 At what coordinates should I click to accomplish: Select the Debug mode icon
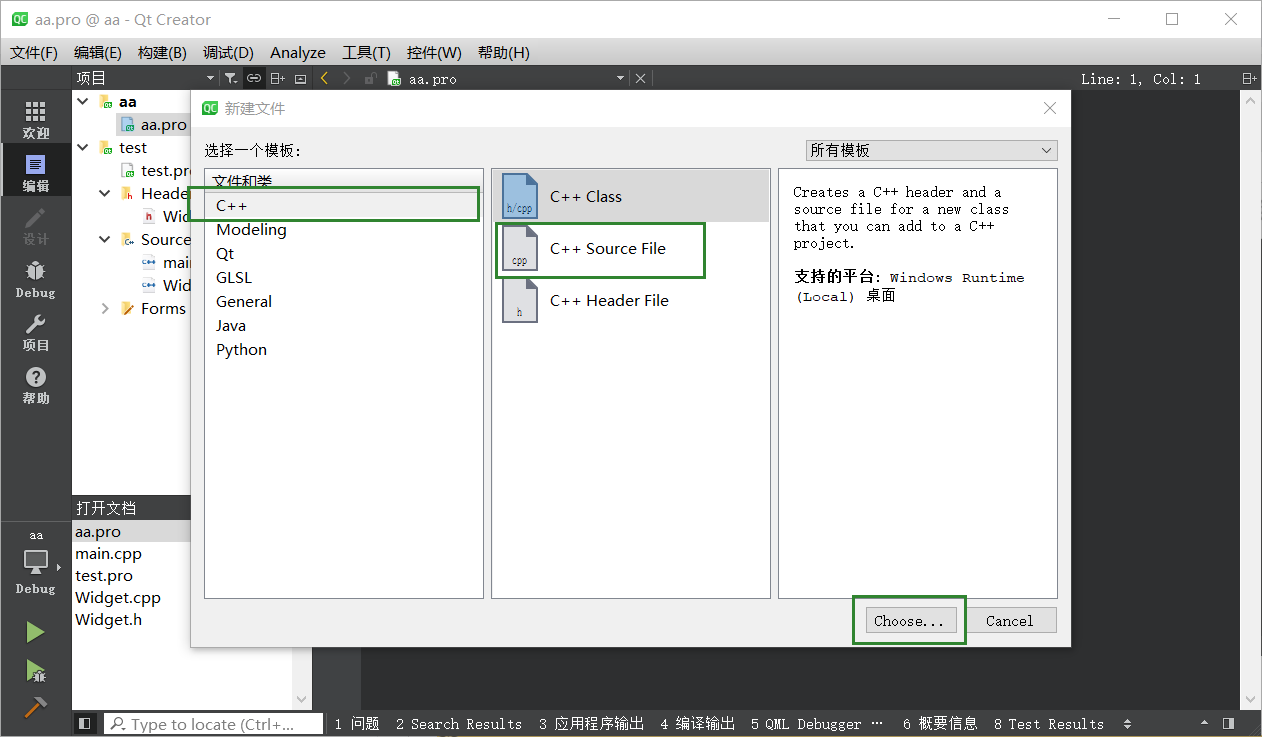pyautogui.click(x=35, y=275)
